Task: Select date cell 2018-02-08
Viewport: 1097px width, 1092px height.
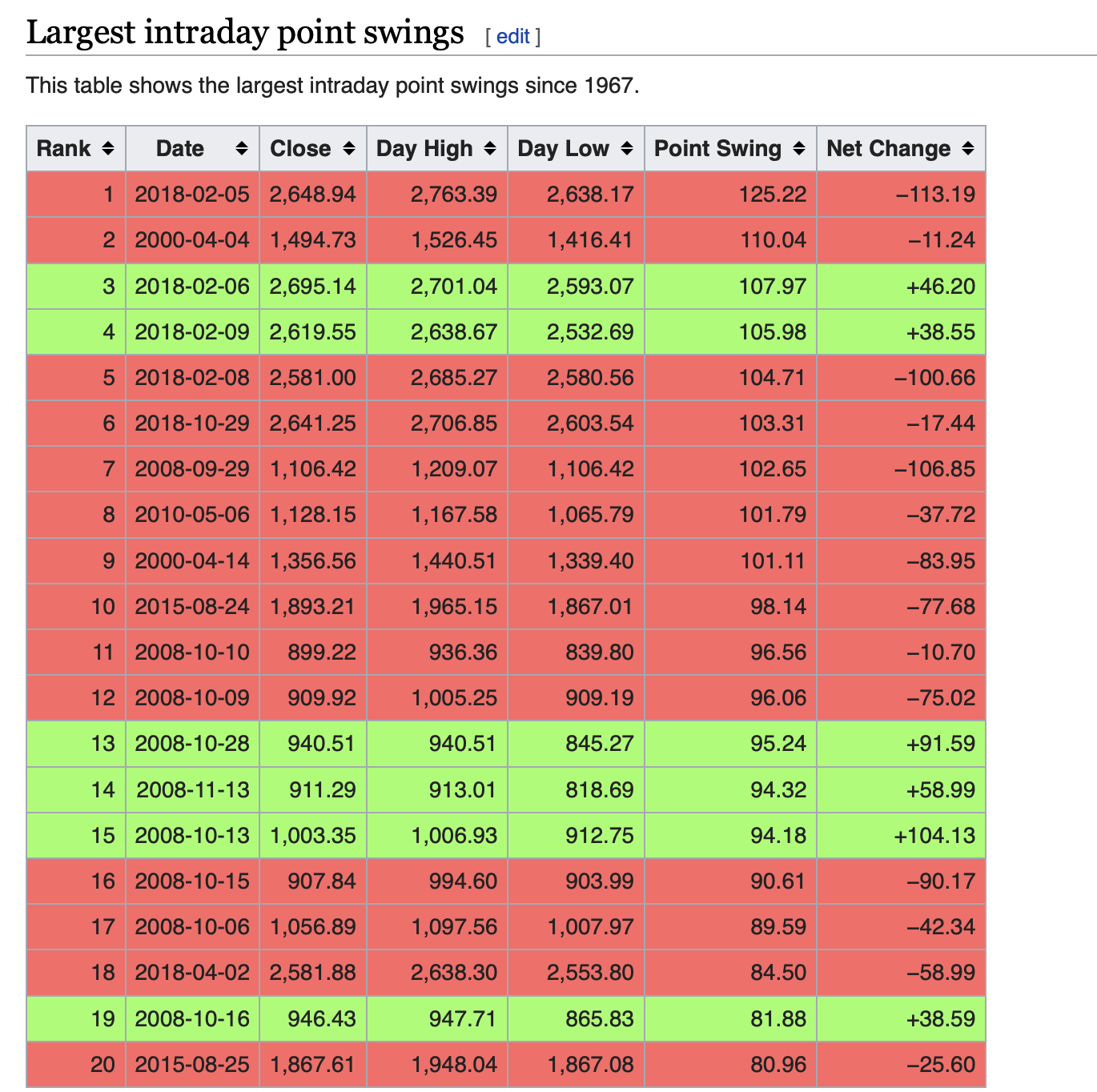Action: pos(192,378)
